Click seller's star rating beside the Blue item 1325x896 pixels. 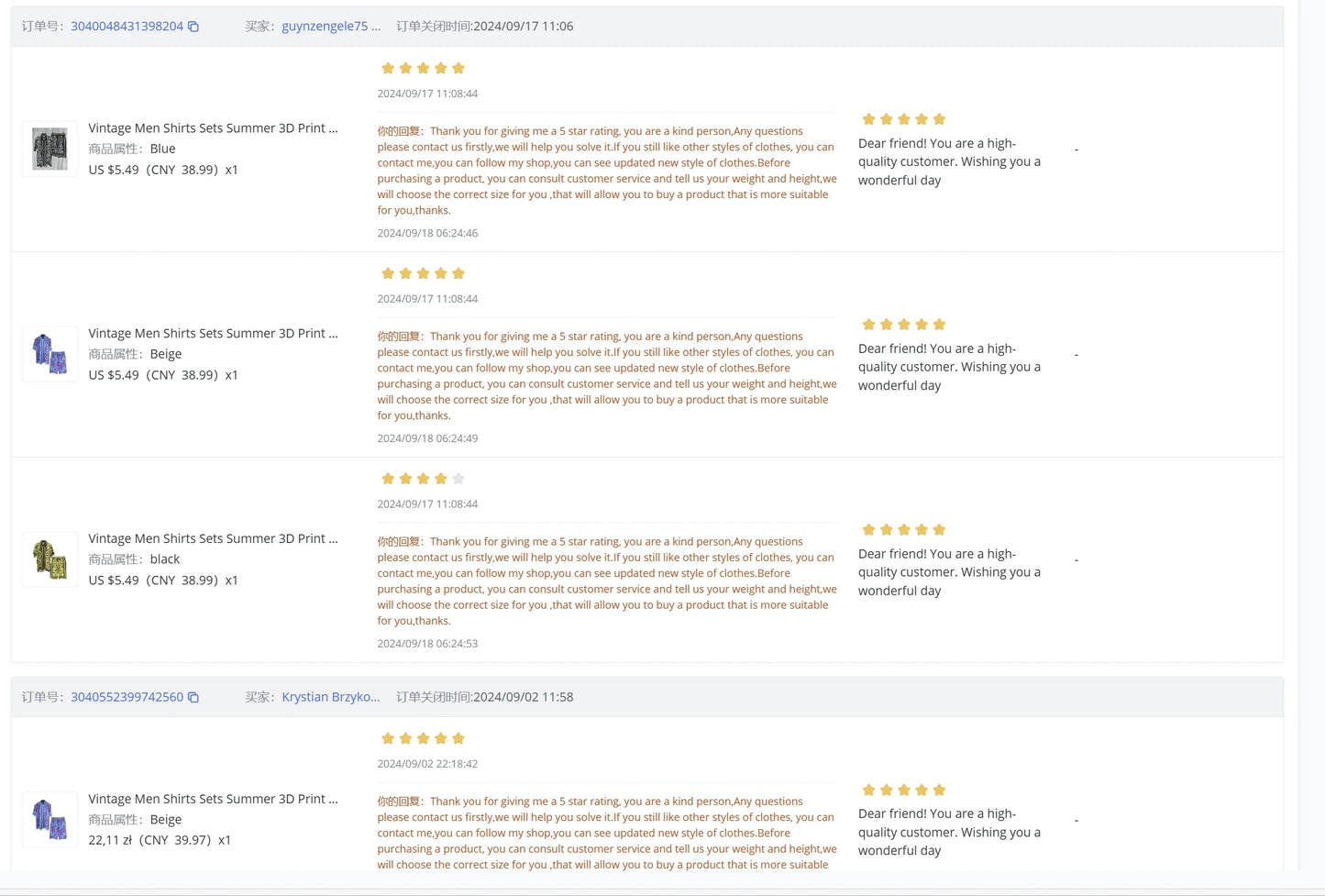pyautogui.click(x=903, y=119)
